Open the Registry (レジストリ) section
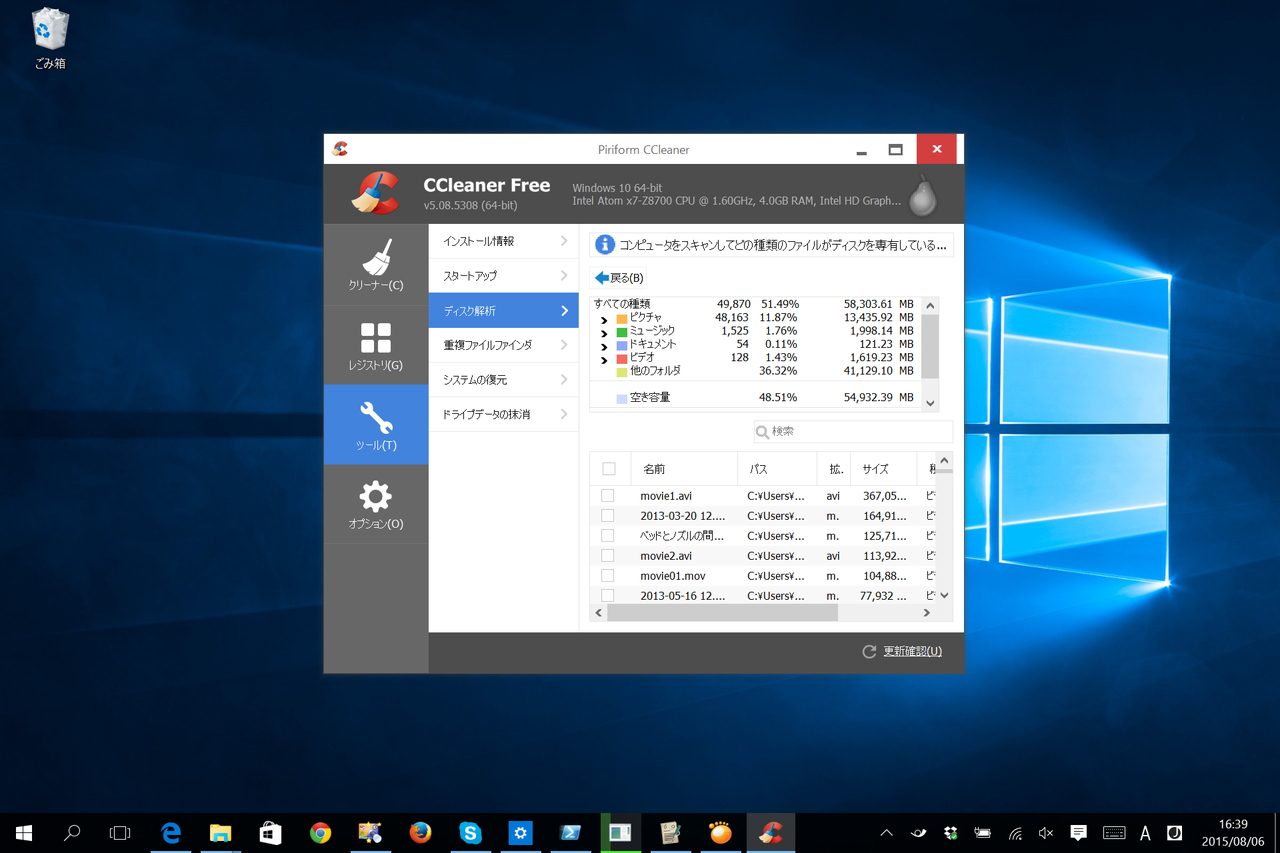1280x853 pixels. pyautogui.click(x=376, y=345)
